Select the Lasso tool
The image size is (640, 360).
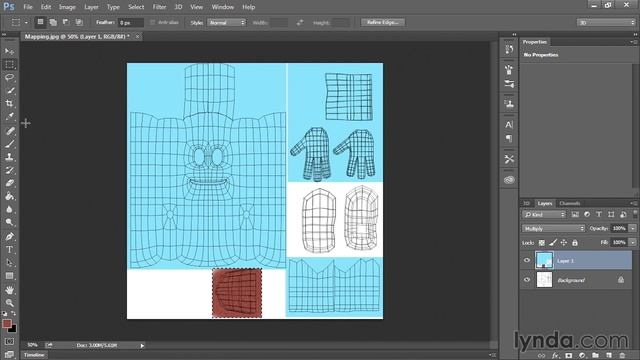(x=9, y=78)
